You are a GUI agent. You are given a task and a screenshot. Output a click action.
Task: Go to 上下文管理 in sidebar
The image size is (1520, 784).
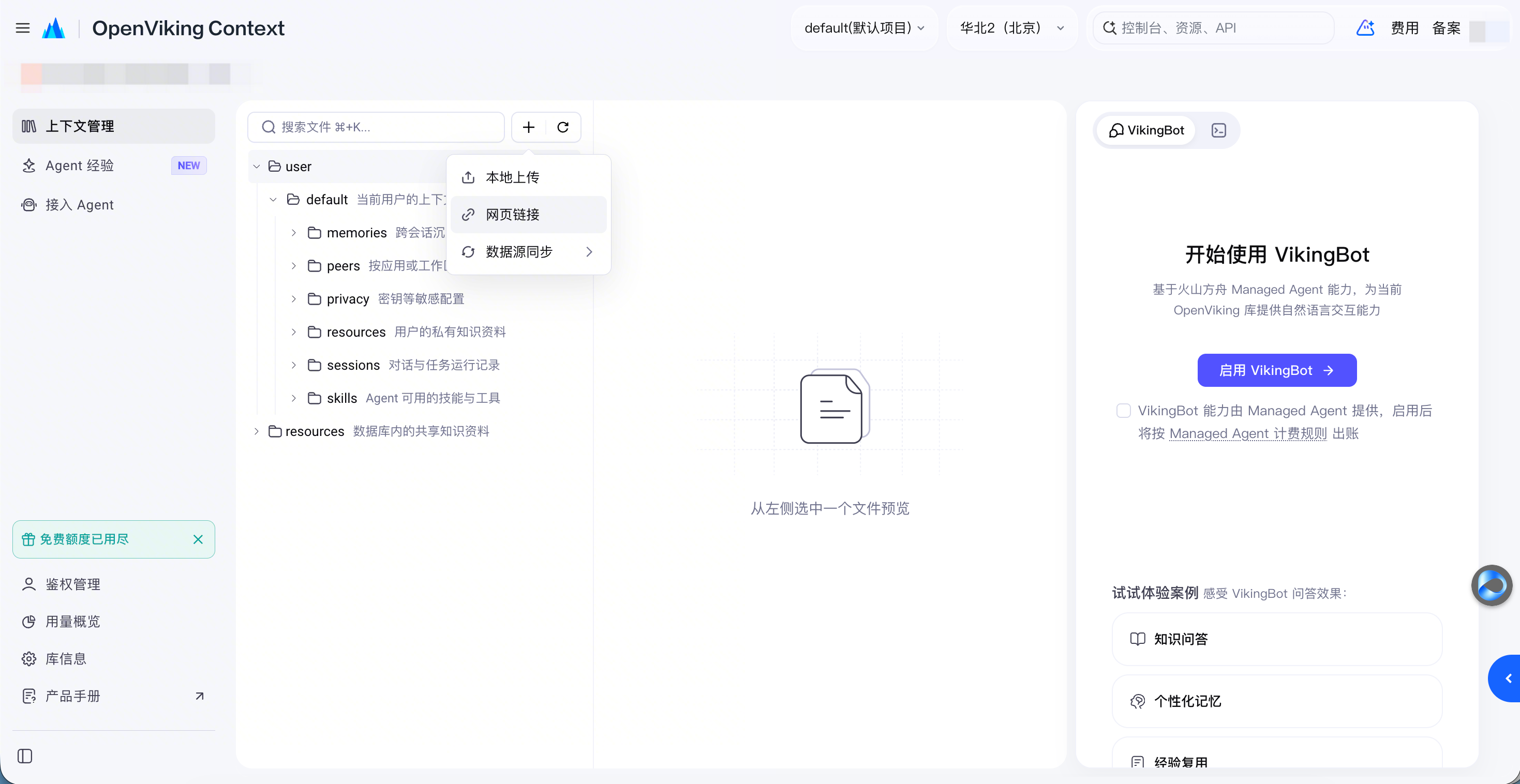coord(113,126)
